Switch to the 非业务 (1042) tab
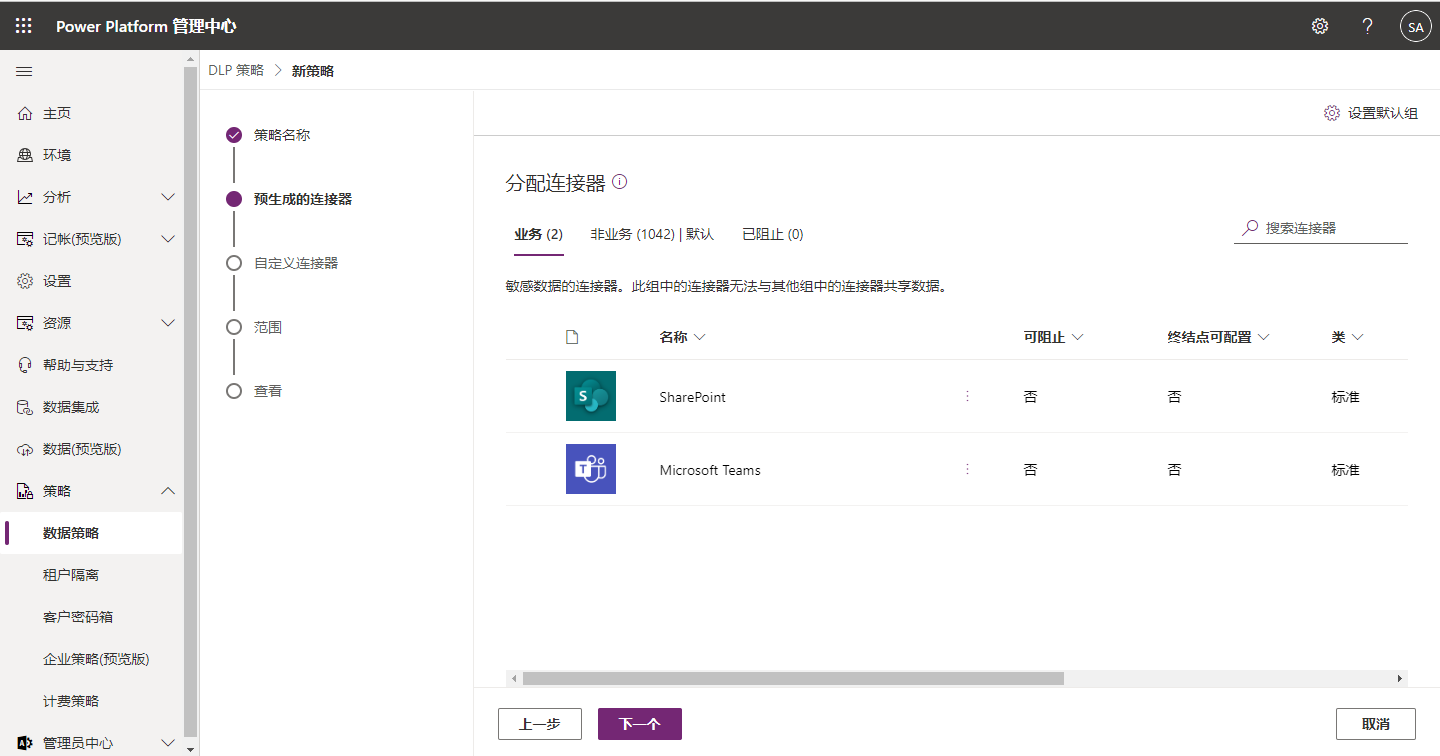1440x756 pixels. 652,234
